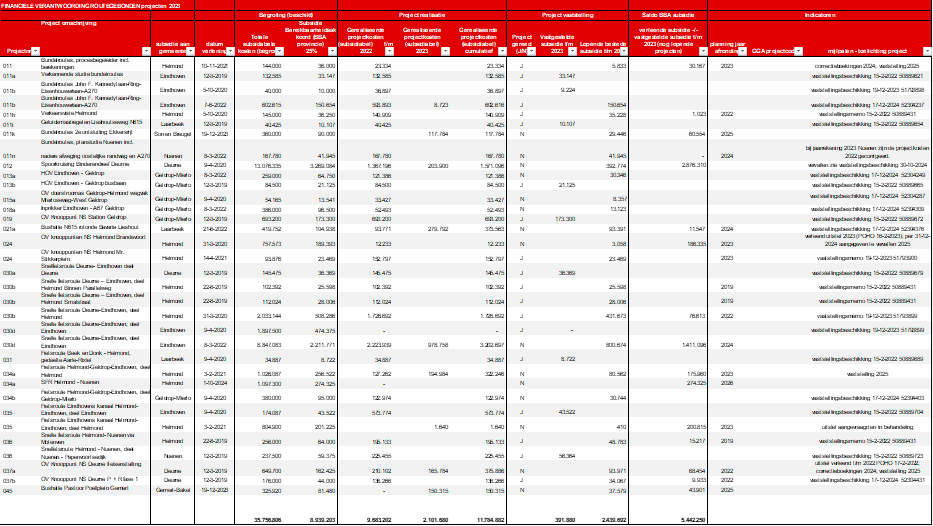The width and height of the screenshot is (933, 526).
Task: Click the Son en Breugel municipality cell
Action: click(x=169, y=132)
